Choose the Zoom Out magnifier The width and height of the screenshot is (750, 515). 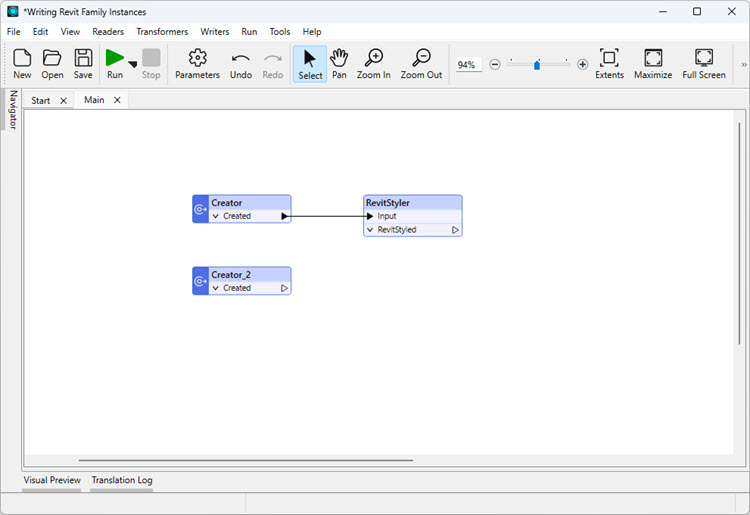421,58
